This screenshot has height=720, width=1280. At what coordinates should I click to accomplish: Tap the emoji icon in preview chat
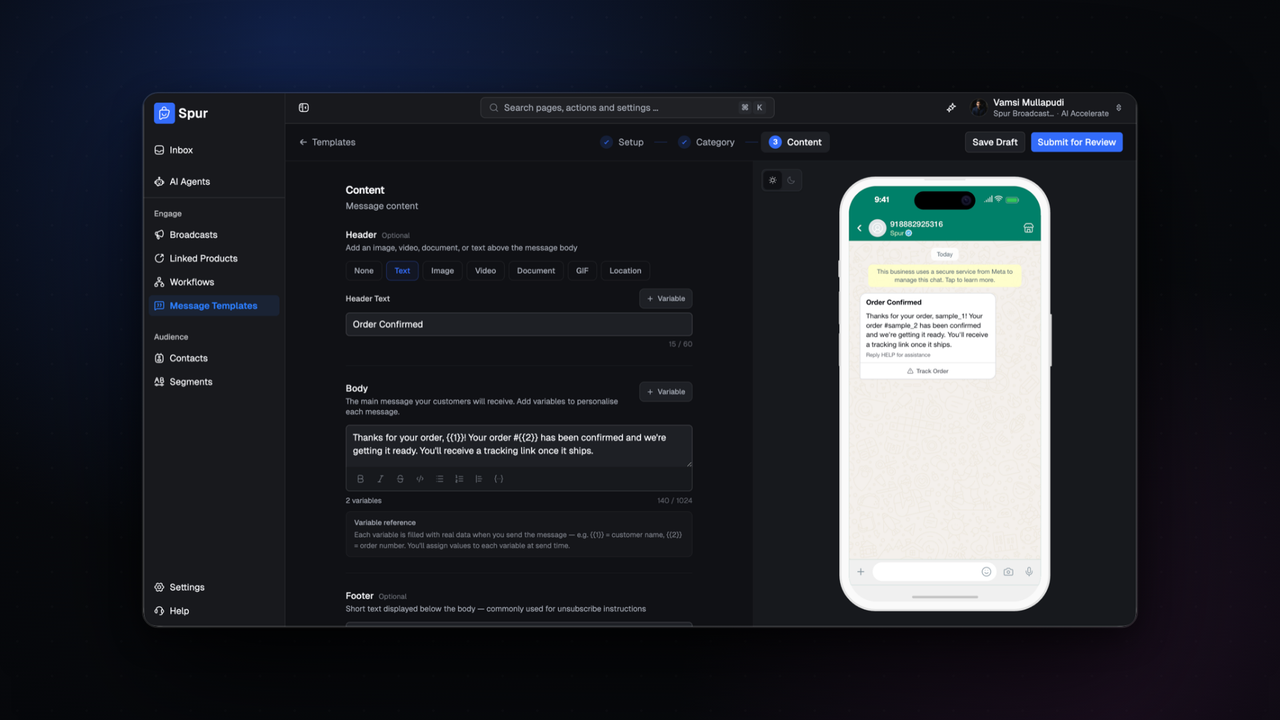(986, 572)
